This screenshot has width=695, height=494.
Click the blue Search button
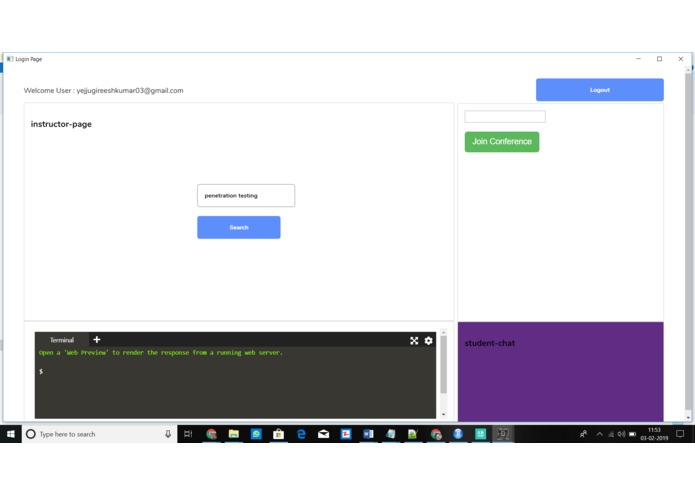(x=238, y=227)
